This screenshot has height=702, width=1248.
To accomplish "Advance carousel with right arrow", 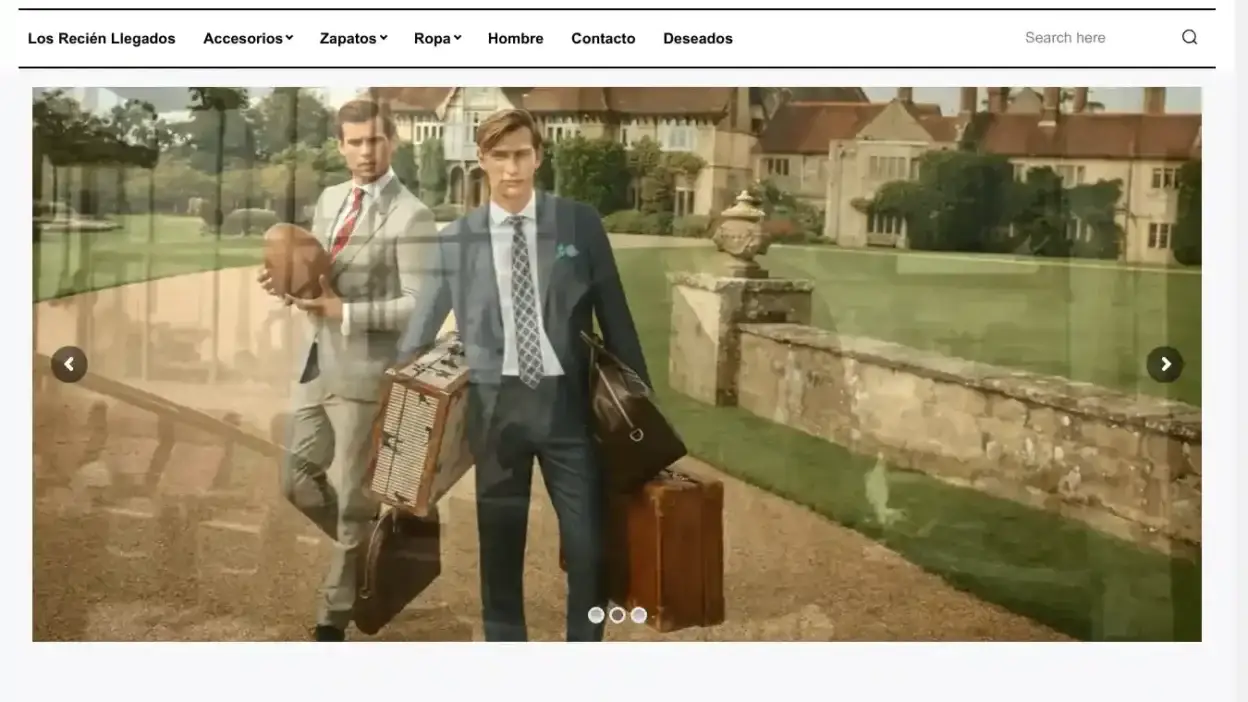I will coord(1164,364).
